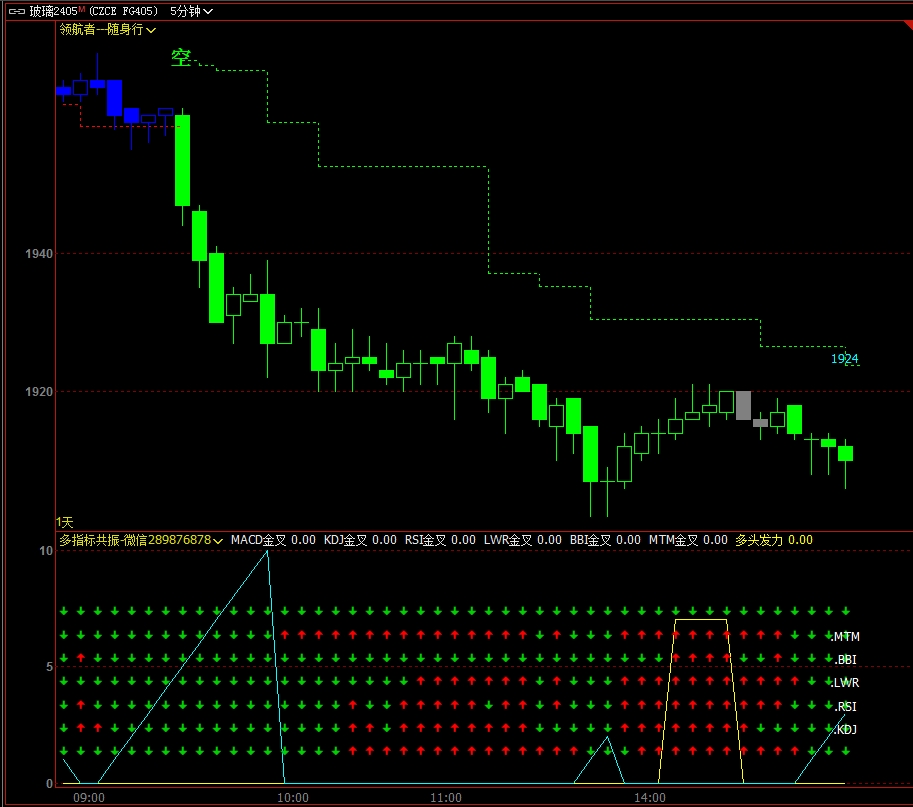Open the 多指标共振 sub-indicator dropdown
Screen dimensions: 913x807
[140, 540]
